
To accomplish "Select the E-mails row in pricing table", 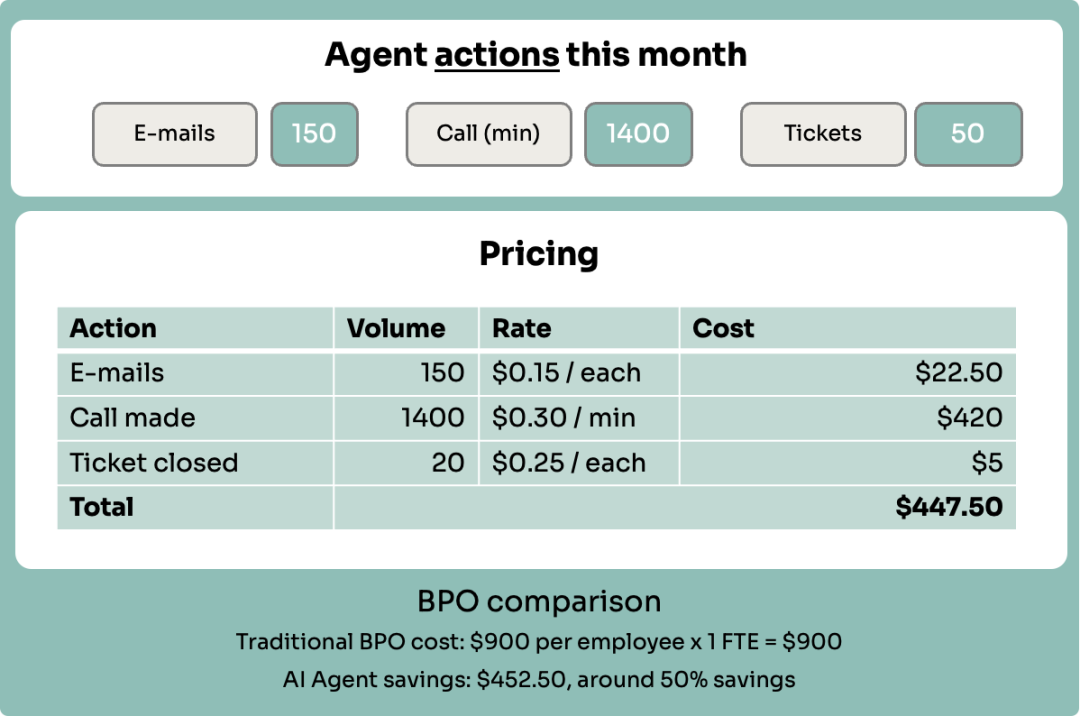I will (x=537, y=372).
